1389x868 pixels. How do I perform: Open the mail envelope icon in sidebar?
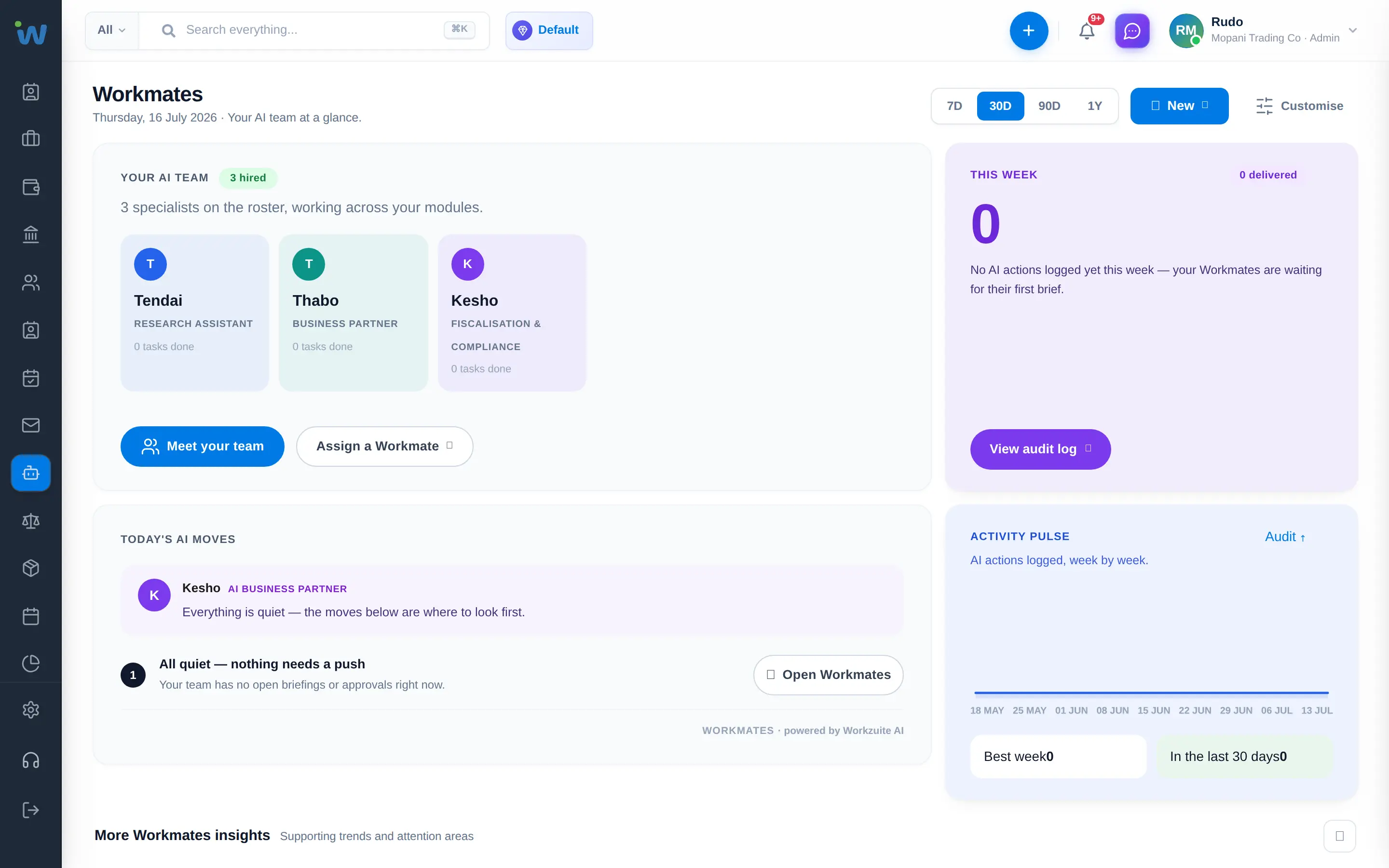point(31,425)
